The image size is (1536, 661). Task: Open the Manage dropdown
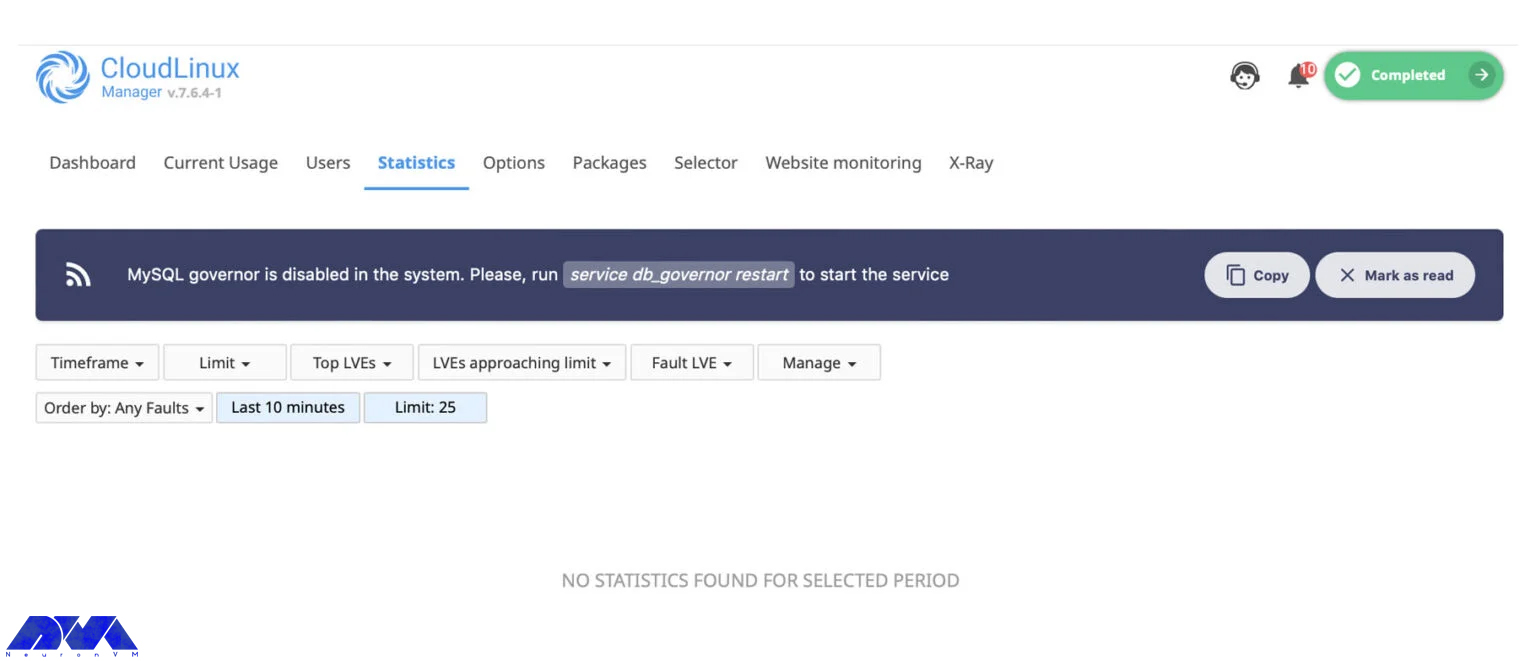pos(819,362)
